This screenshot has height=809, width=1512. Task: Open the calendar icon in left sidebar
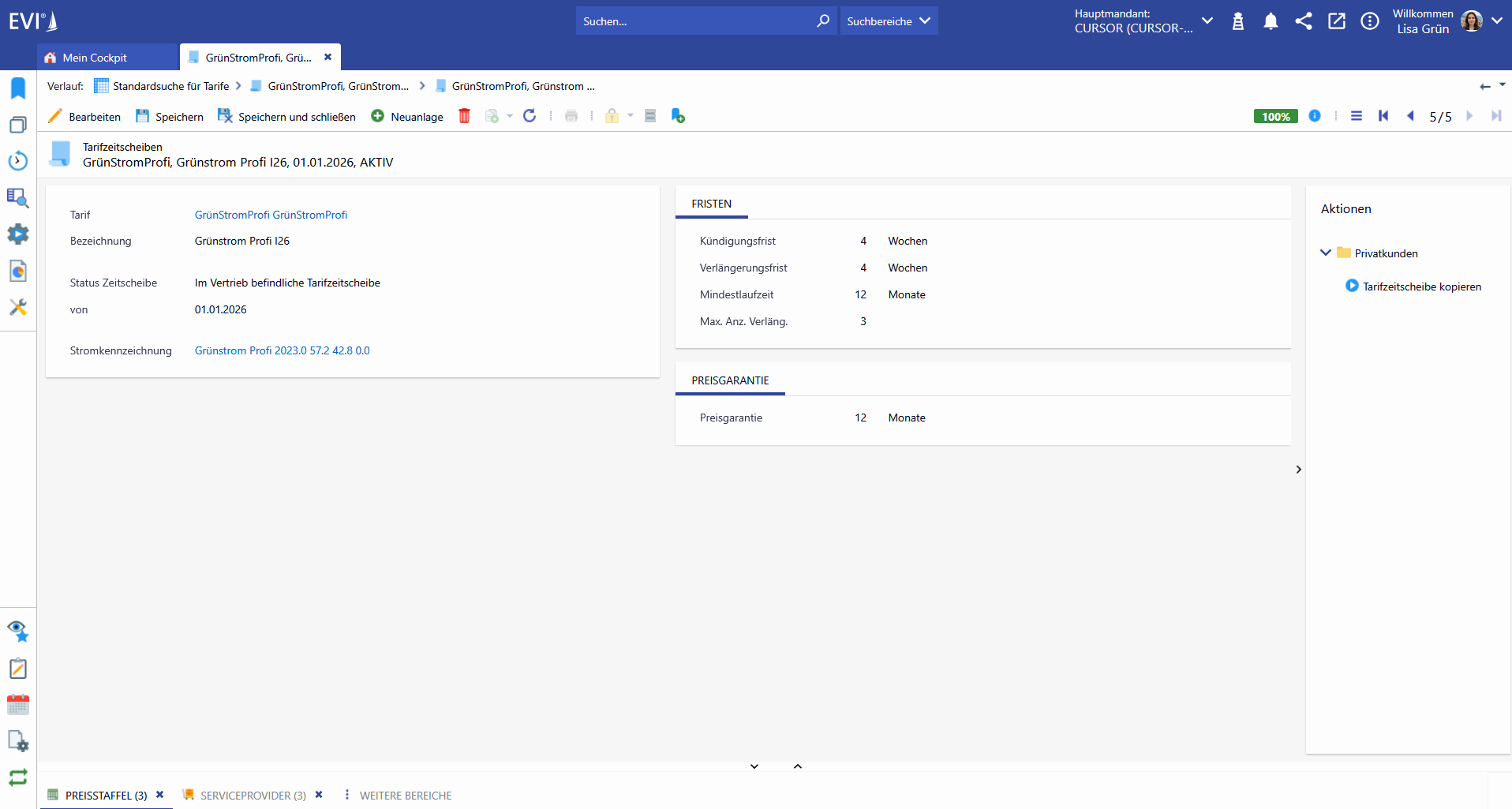(18, 705)
